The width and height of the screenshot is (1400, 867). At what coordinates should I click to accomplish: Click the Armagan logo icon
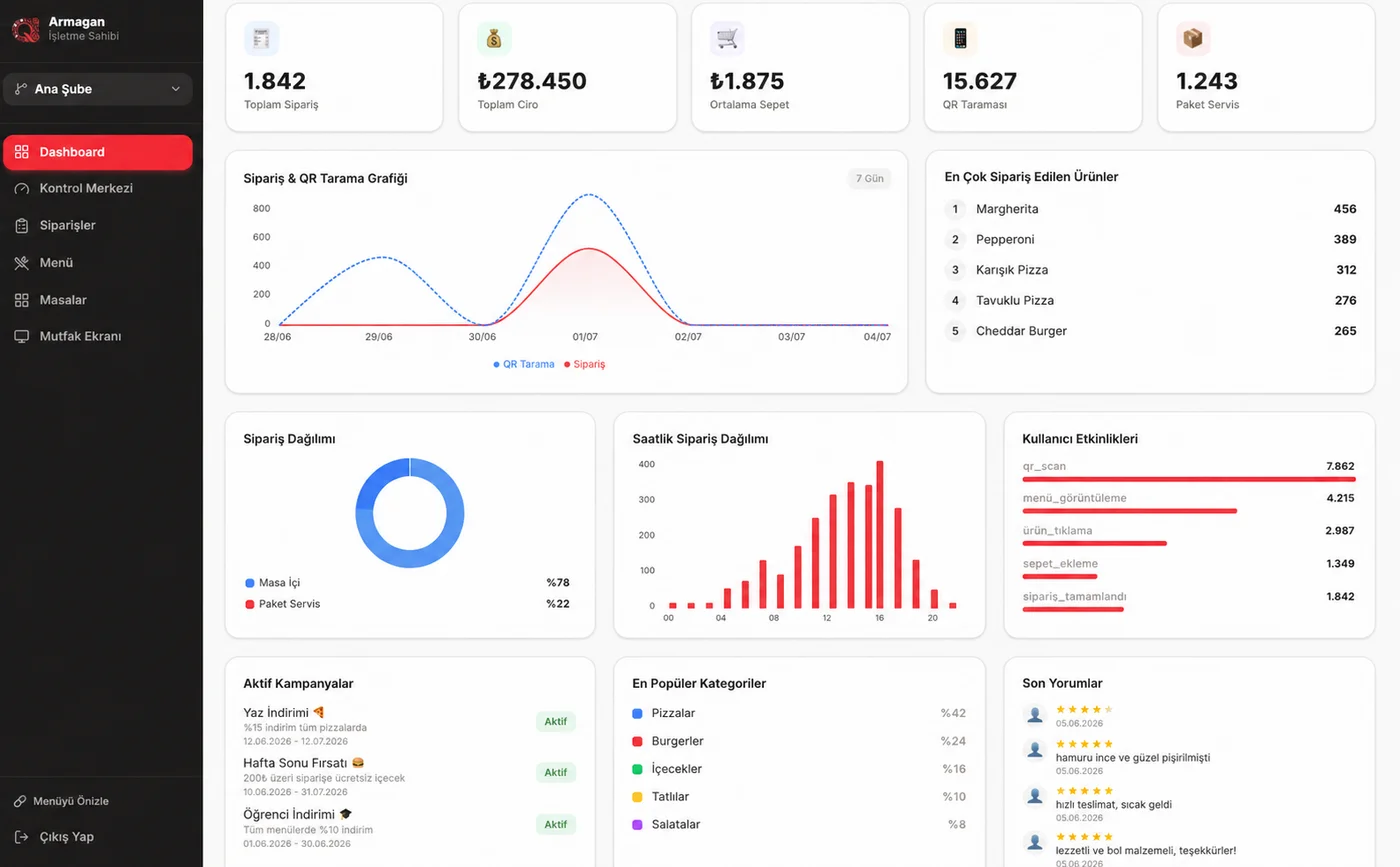point(25,29)
